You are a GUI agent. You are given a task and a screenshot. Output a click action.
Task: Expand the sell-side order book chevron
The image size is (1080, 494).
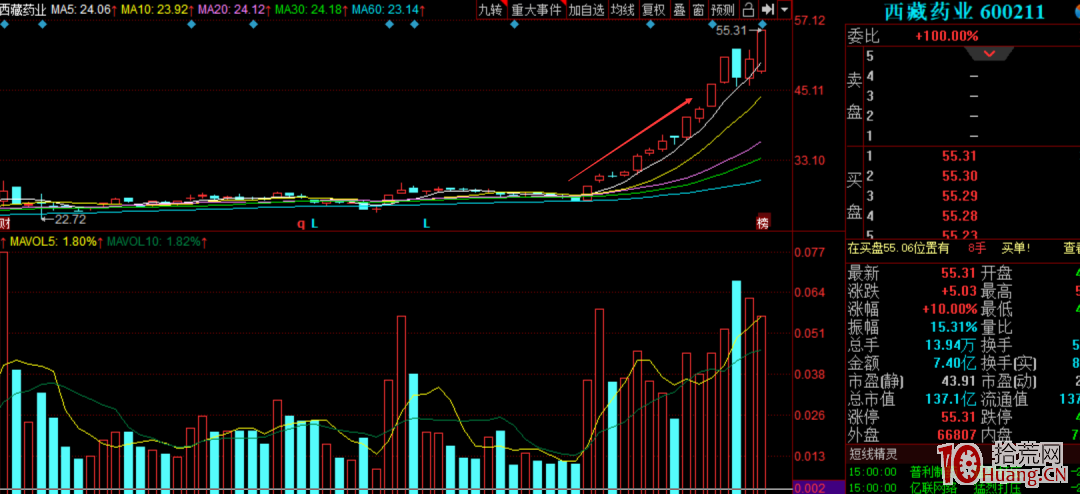[x=989, y=53]
